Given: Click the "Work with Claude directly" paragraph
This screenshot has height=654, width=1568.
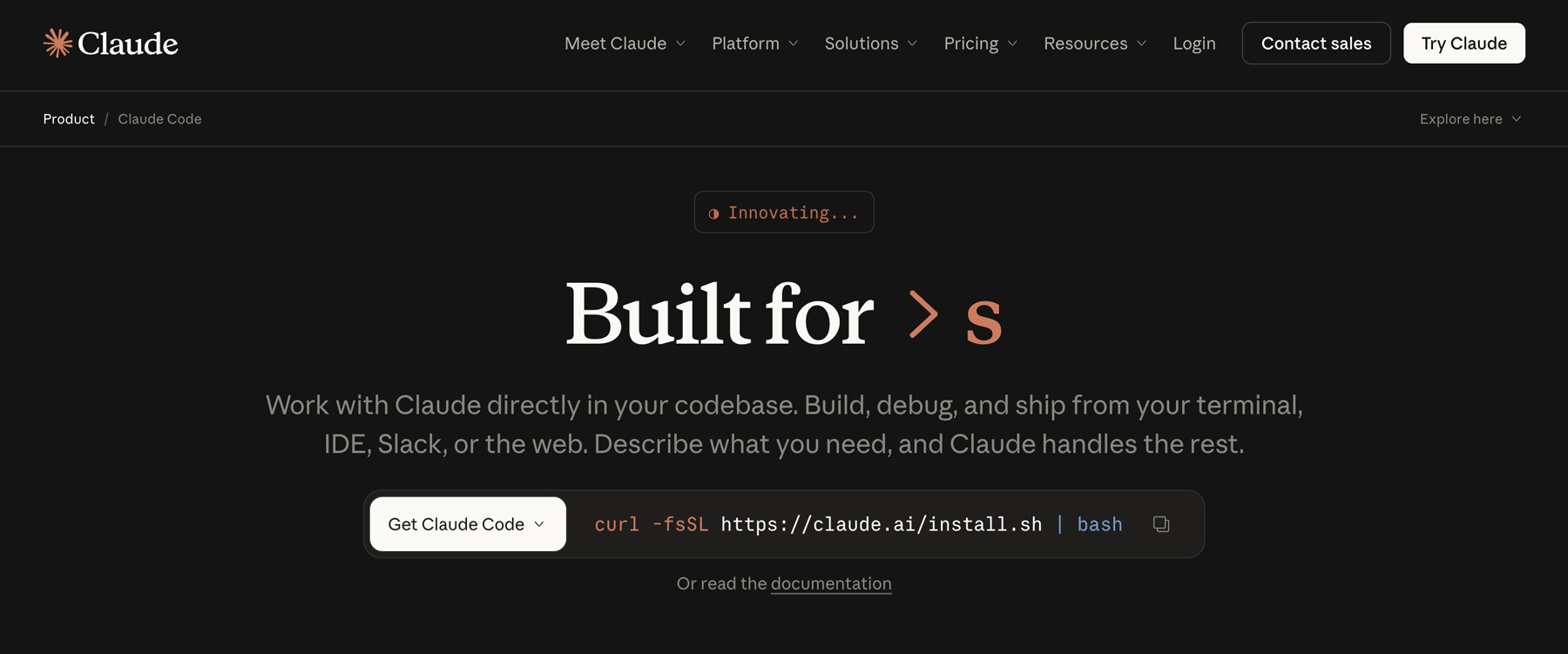Looking at the screenshot, I should (784, 424).
